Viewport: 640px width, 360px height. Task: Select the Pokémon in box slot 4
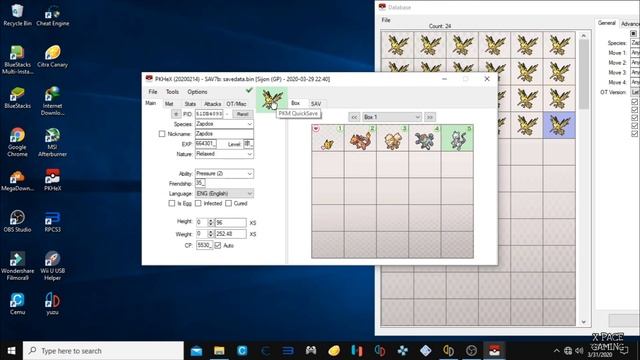click(425, 138)
